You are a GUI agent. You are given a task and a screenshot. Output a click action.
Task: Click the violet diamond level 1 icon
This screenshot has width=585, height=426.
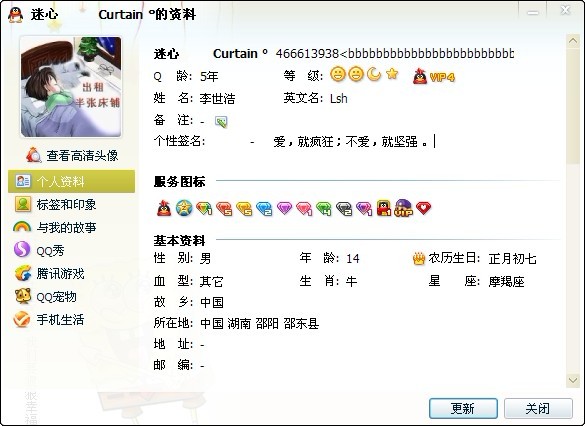click(x=364, y=209)
